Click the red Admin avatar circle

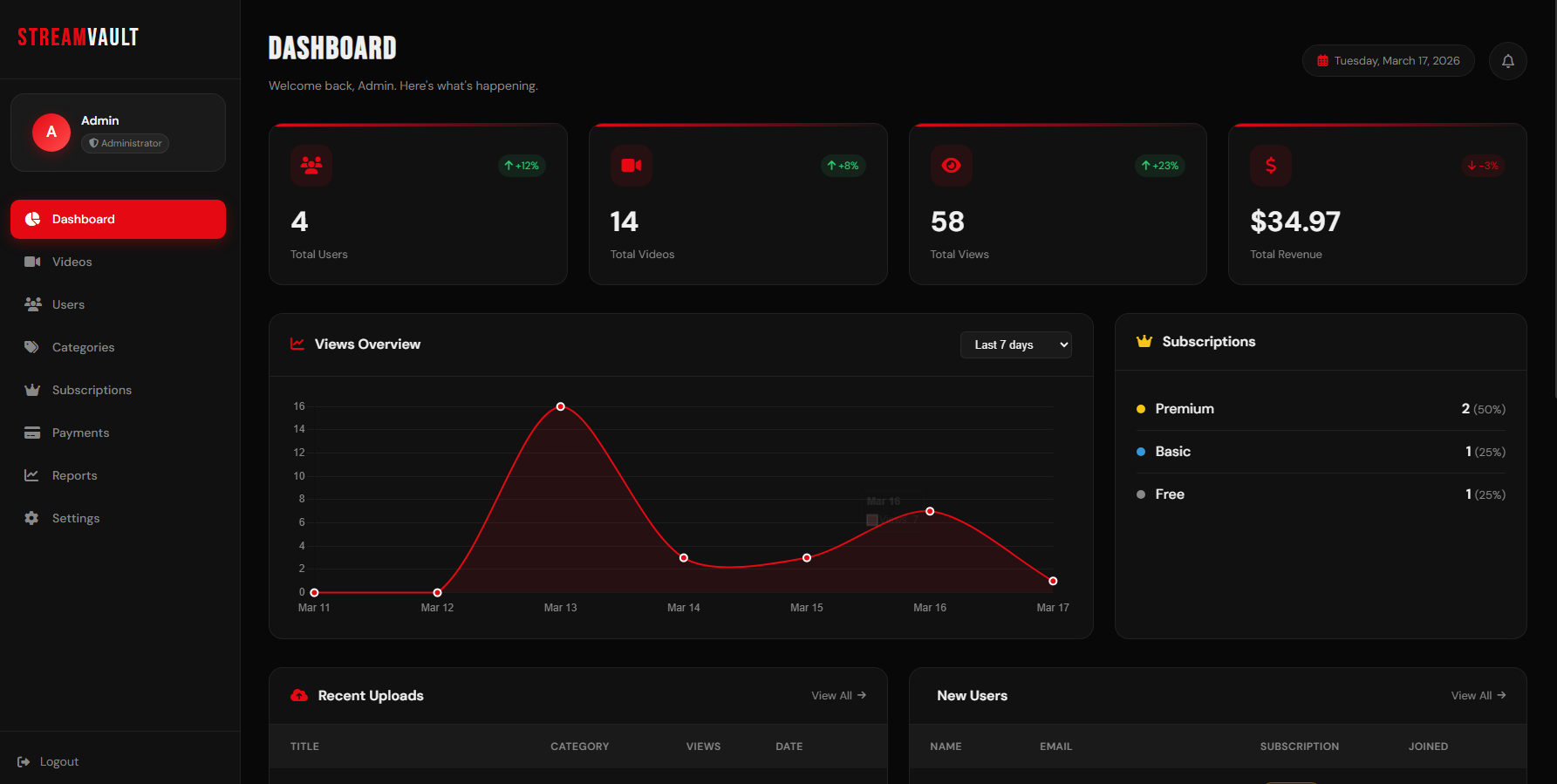click(x=51, y=133)
